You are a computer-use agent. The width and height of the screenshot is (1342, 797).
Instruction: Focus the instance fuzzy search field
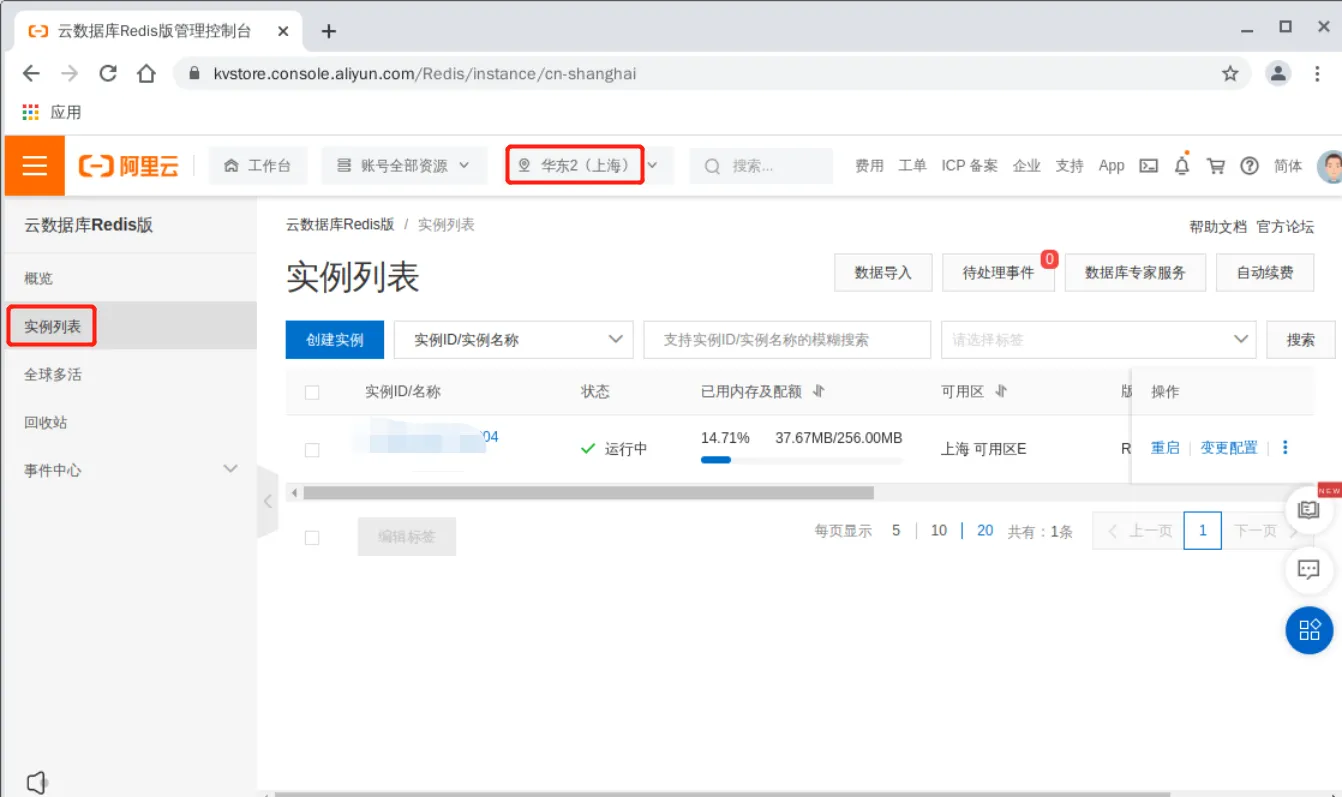pos(787,340)
